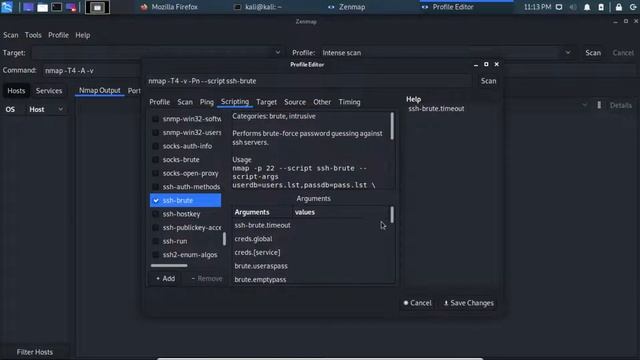
Task: Uncheck the ssh-brute script checkbox
Action: (x=156, y=200)
